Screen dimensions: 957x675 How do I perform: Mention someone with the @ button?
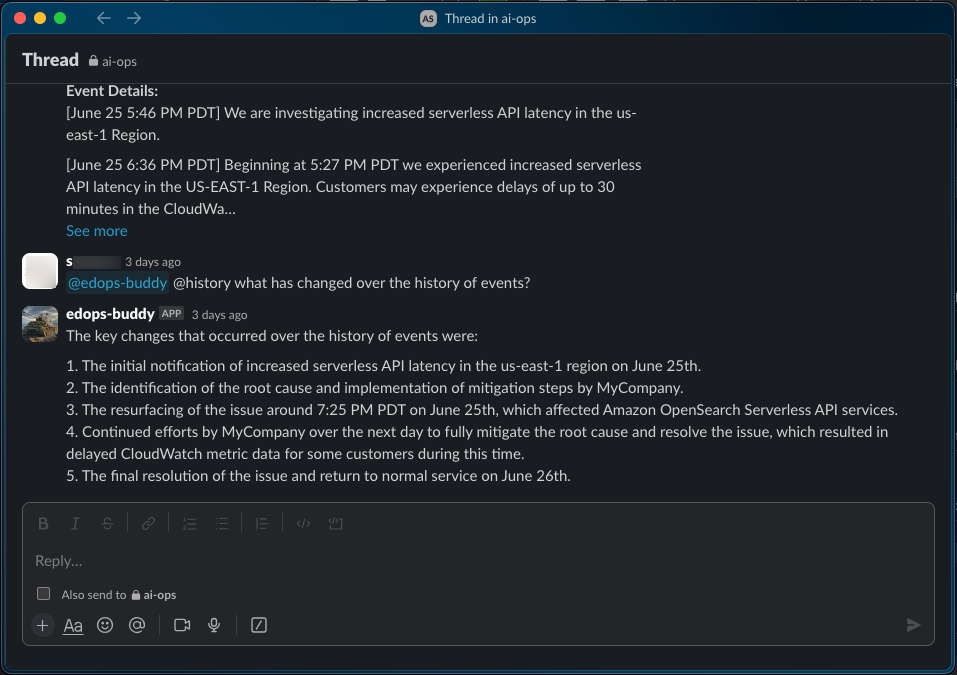click(x=137, y=626)
